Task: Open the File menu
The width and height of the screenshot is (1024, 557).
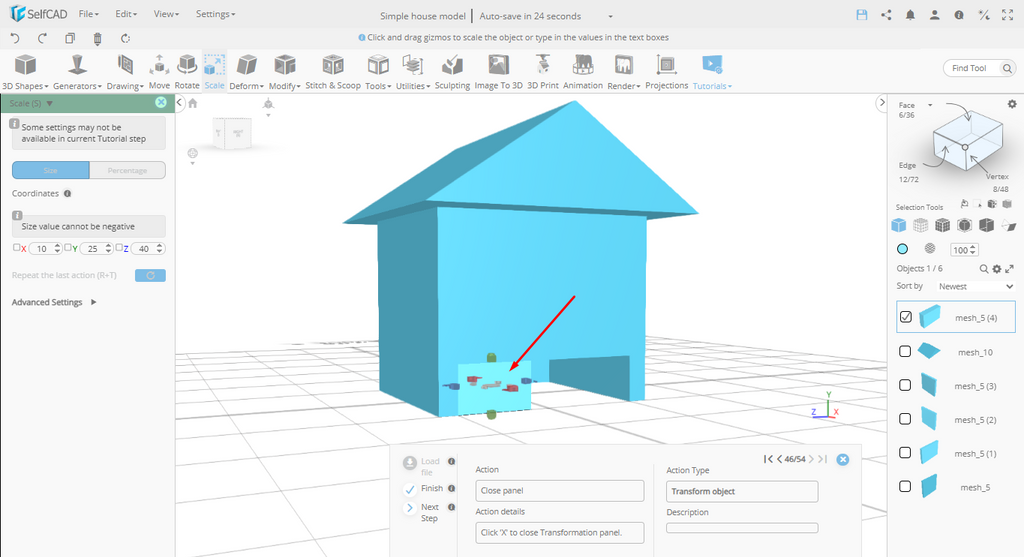Action: point(88,15)
